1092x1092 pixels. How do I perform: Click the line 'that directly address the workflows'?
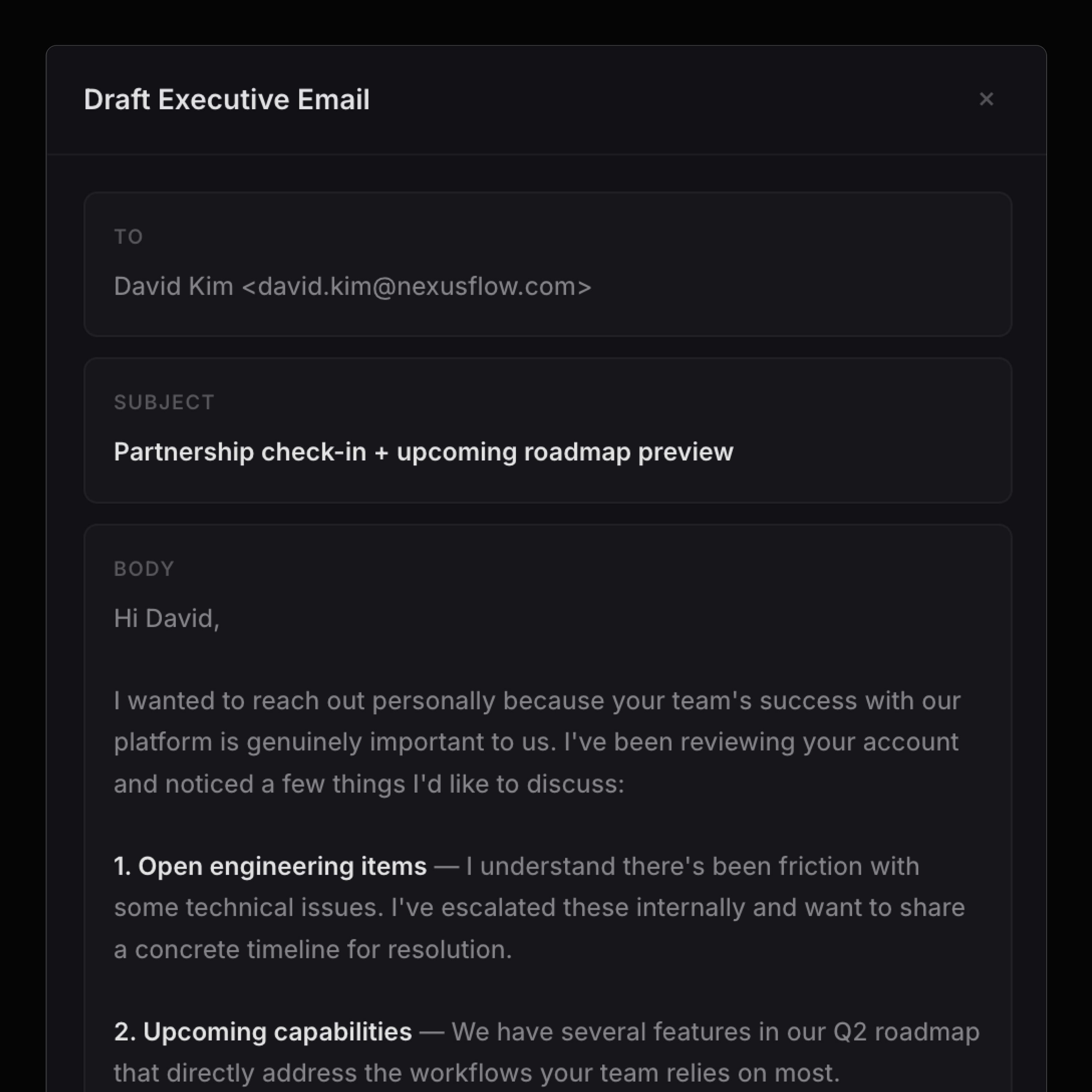[476, 1073]
